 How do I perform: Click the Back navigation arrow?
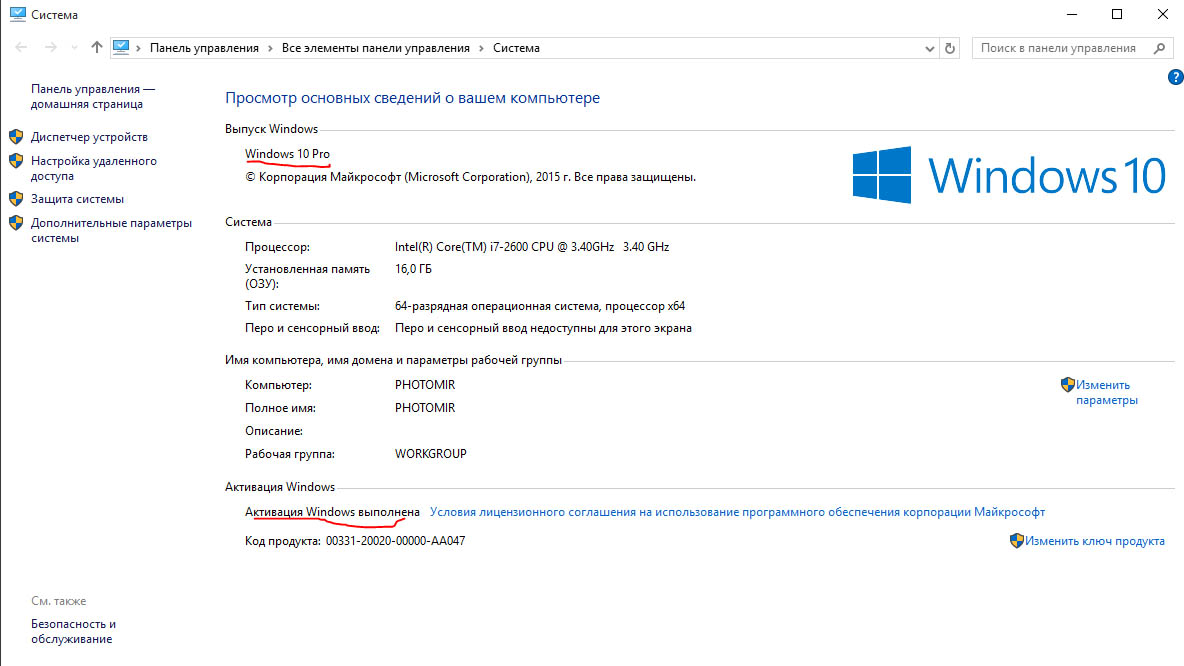21,48
